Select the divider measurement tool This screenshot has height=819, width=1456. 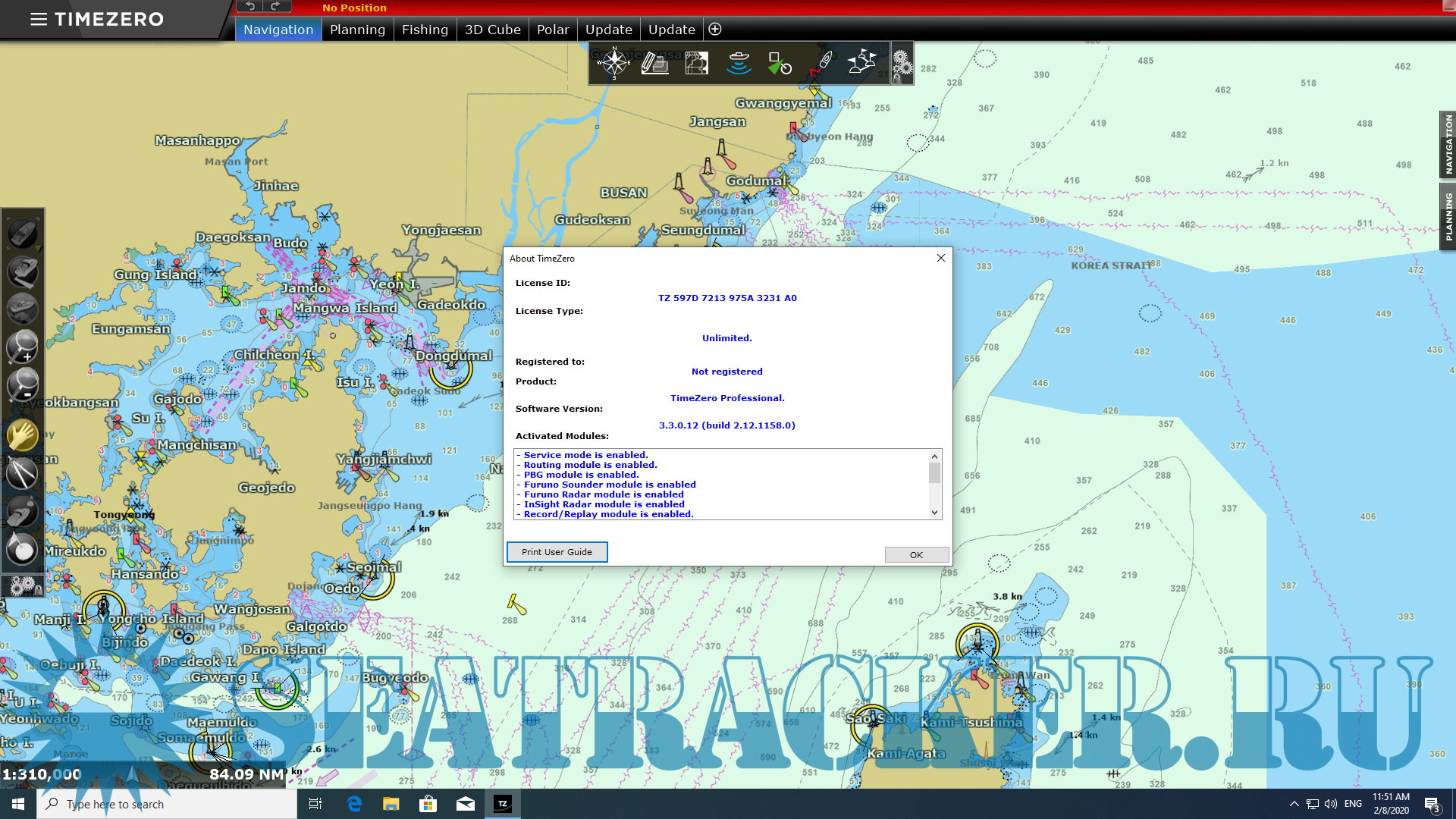[23, 474]
